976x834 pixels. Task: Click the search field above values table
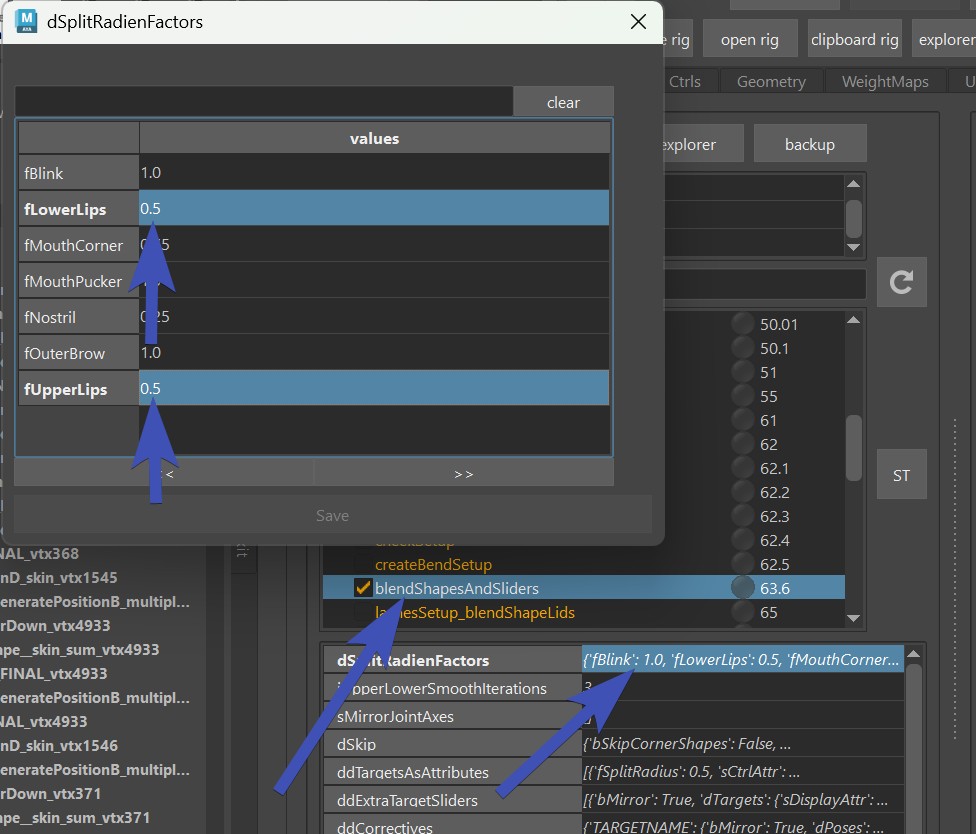click(264, 102)
